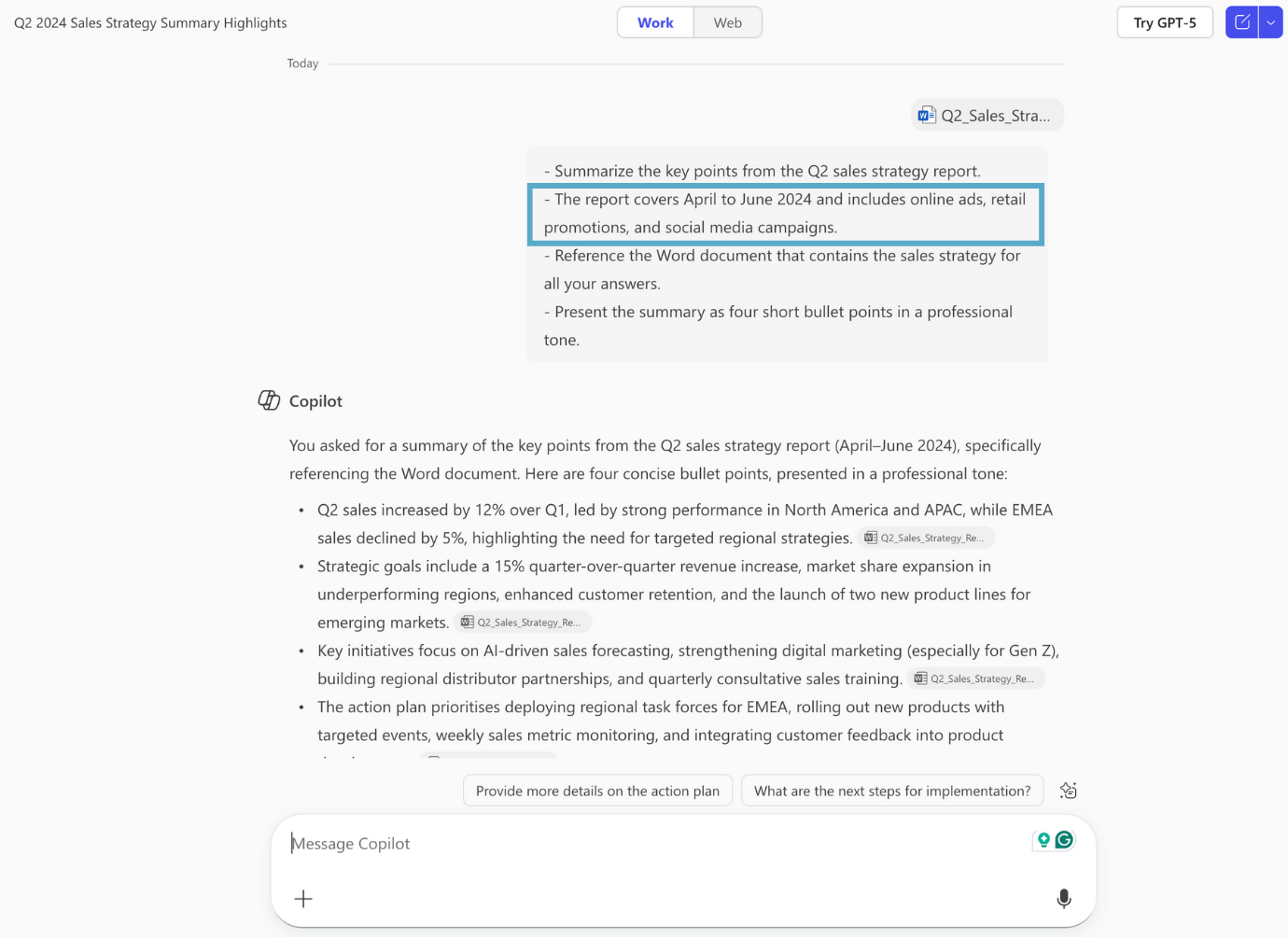Open citation after 'consultative sales training'
Image resolution: width=1288 pixels, height=938 pixels.
[974, 679]
